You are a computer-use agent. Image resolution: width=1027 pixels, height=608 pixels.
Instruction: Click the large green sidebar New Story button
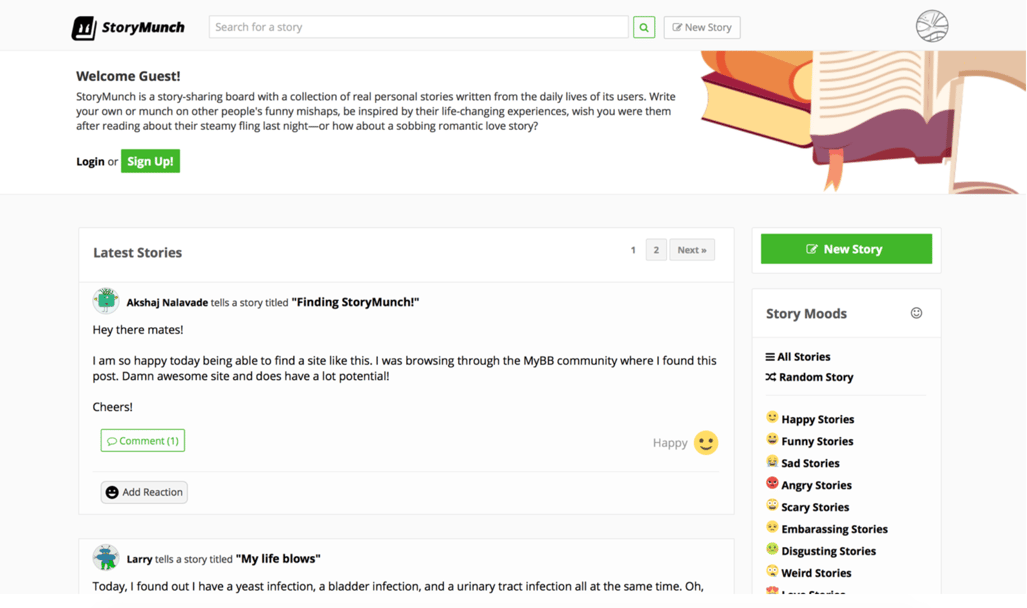pos(846,249)
